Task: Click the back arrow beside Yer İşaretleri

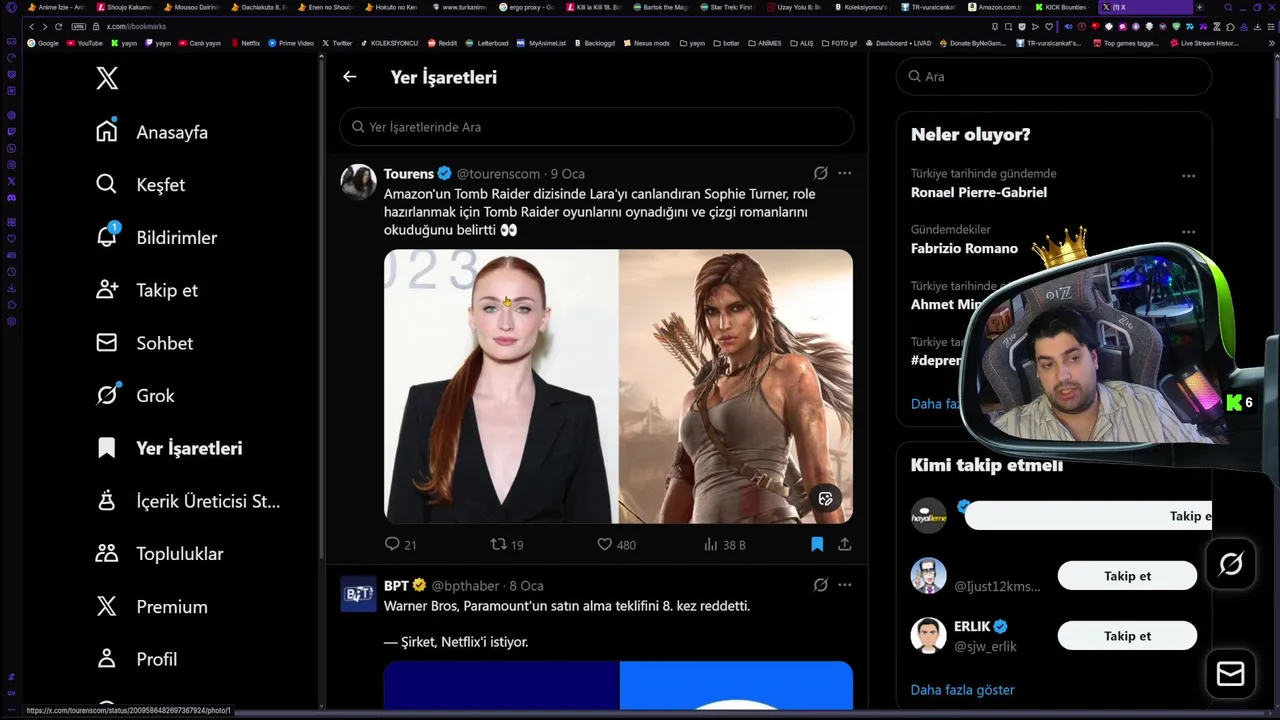Action: pos(349,77)
